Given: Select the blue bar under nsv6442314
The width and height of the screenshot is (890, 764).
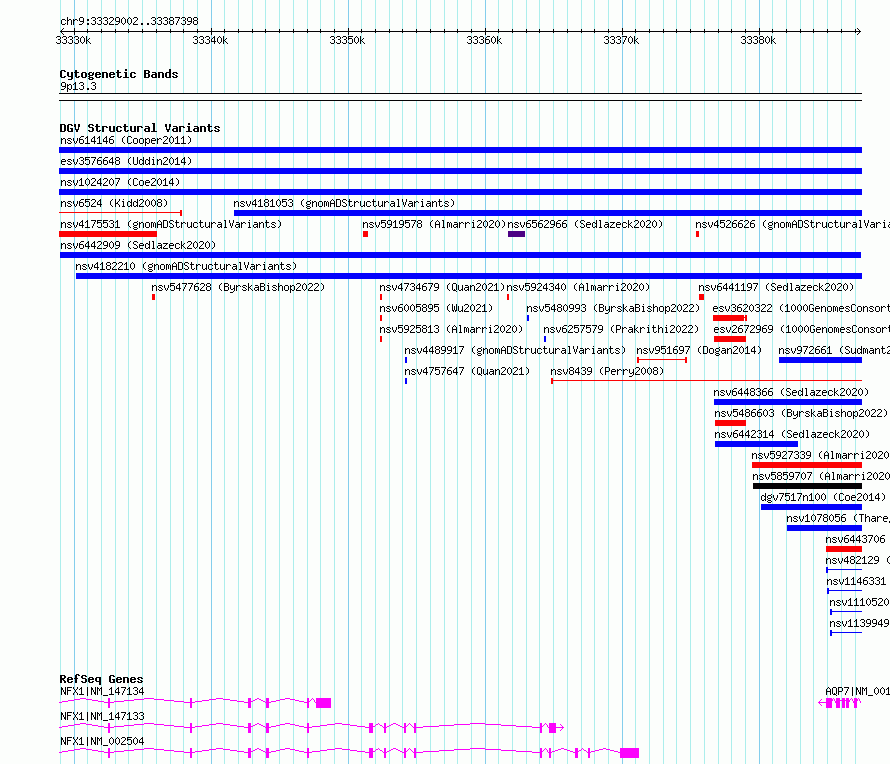Looking at the screenshot, I should 756,444.
